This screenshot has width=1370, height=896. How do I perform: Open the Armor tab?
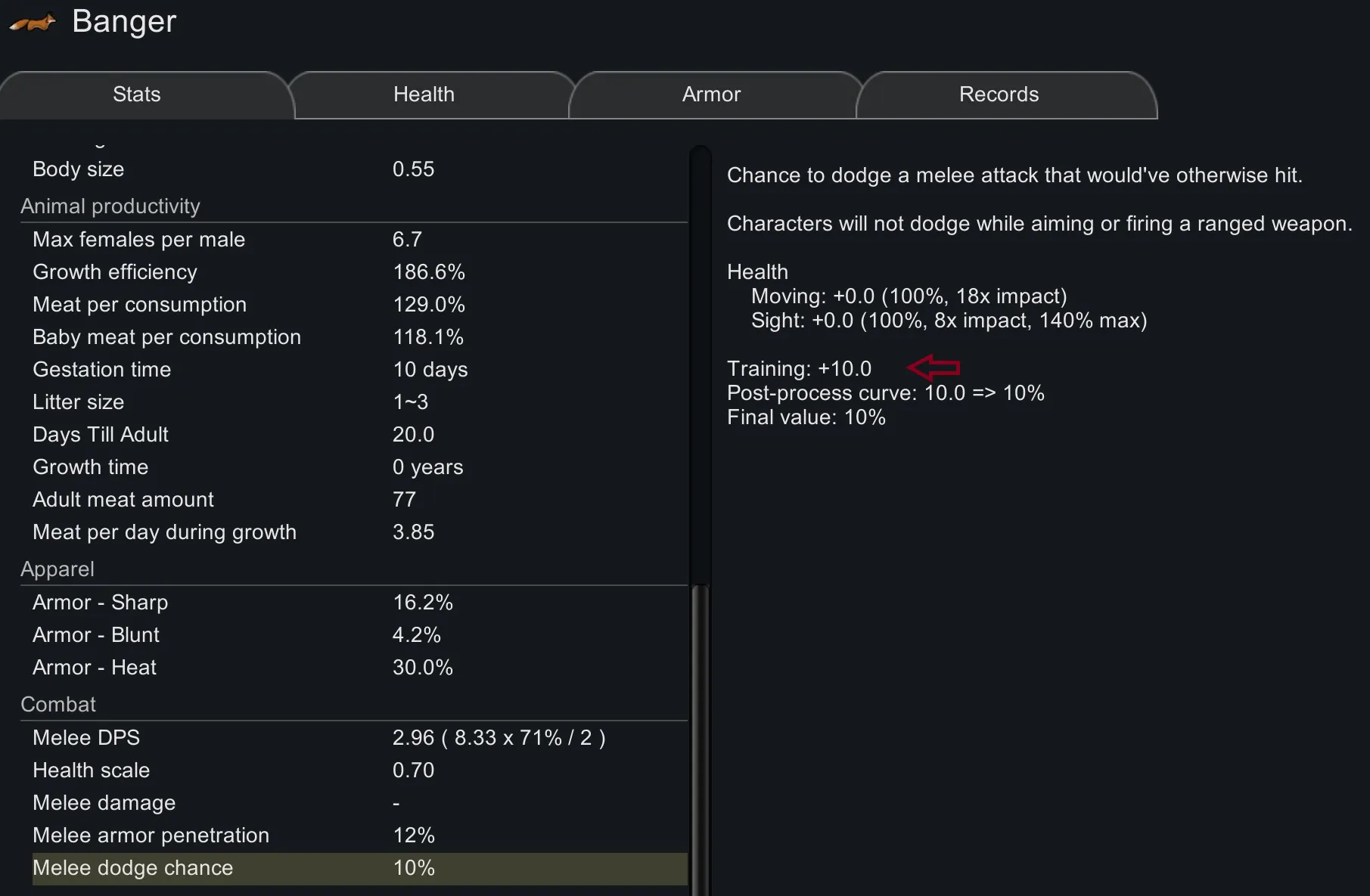click(711, 95)
